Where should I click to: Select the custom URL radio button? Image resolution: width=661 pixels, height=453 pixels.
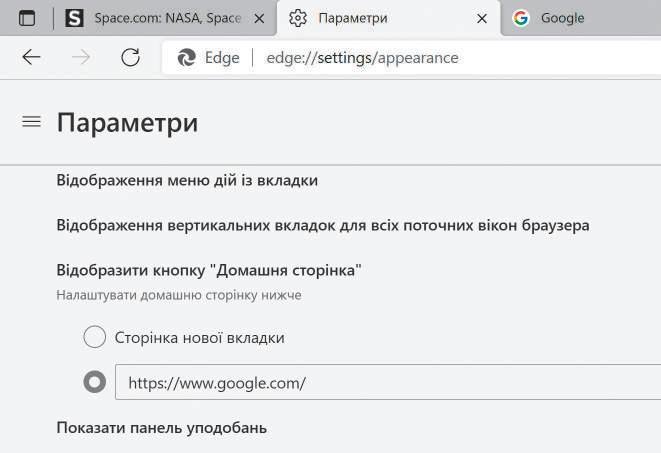pos(94,382)
